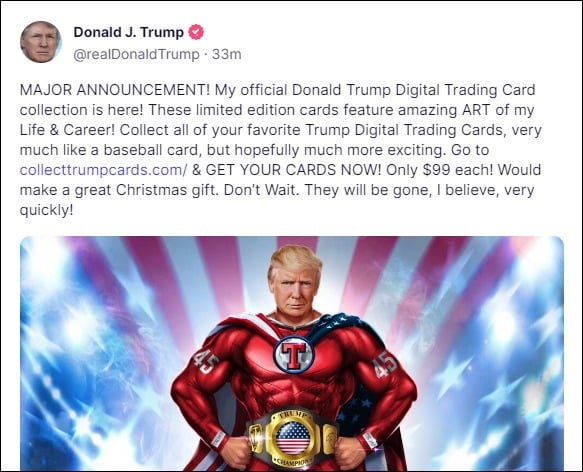Image resolution: width=583 pixels, height=472 pixels.
Task: Click the 45 on the left shoulder
Action: point(205,361)
